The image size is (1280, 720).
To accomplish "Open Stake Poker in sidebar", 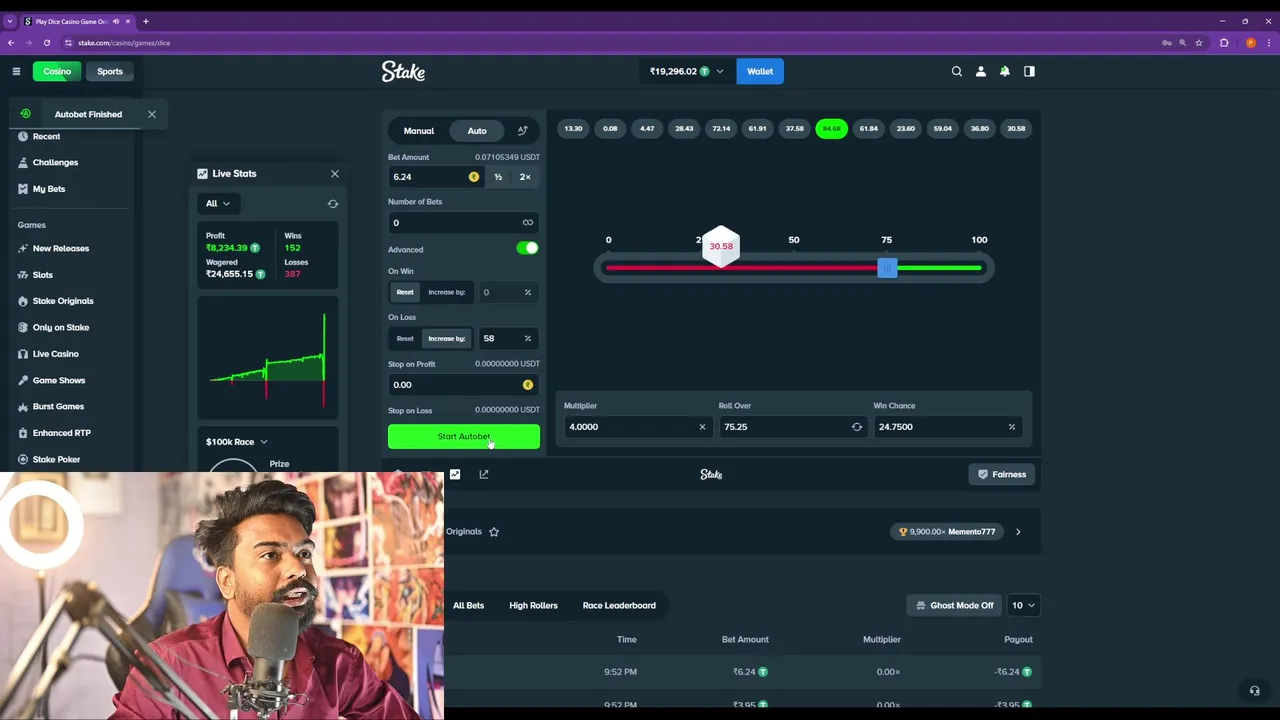I will tap(56, 459).
